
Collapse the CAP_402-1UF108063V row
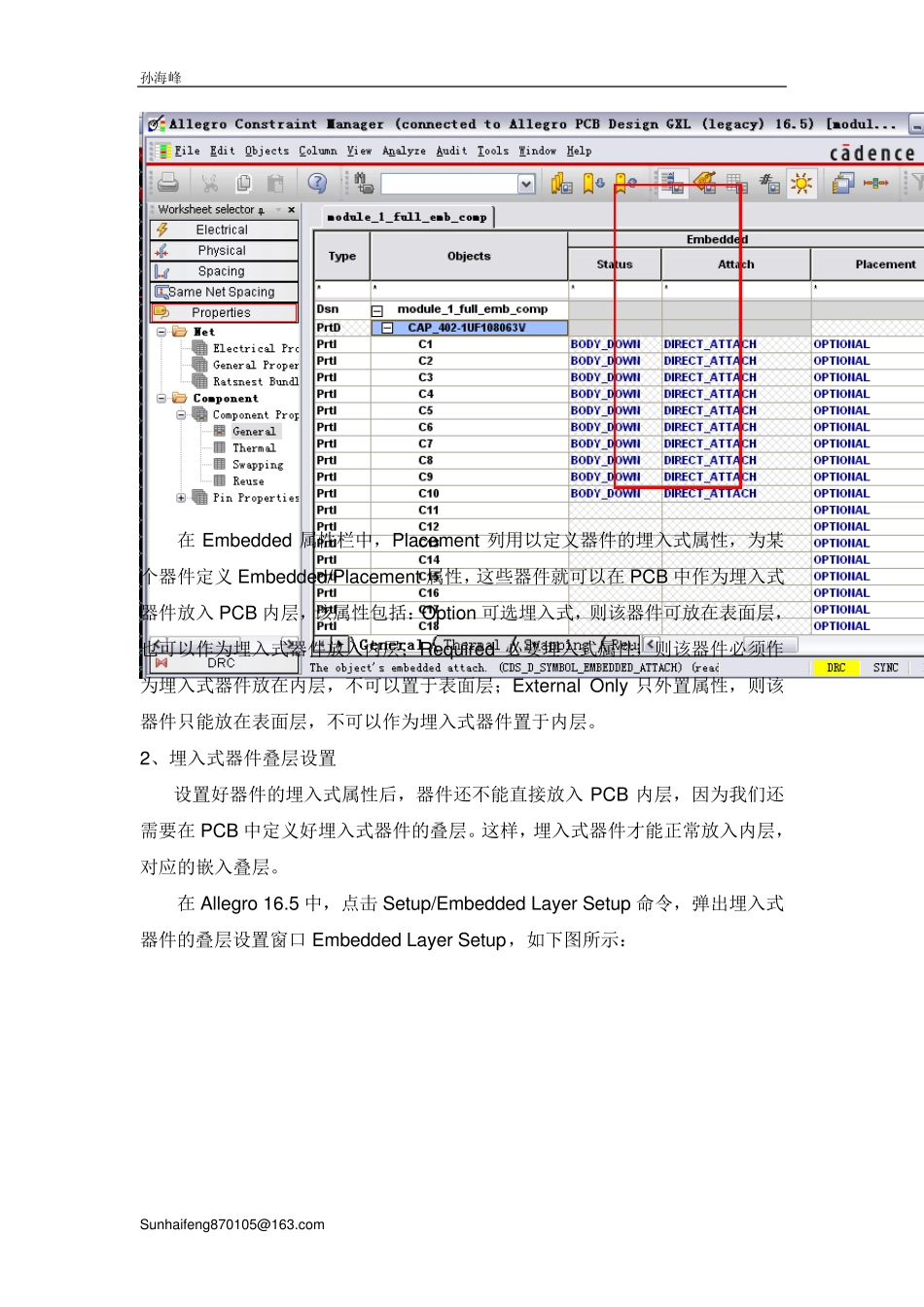click(387, 328)
